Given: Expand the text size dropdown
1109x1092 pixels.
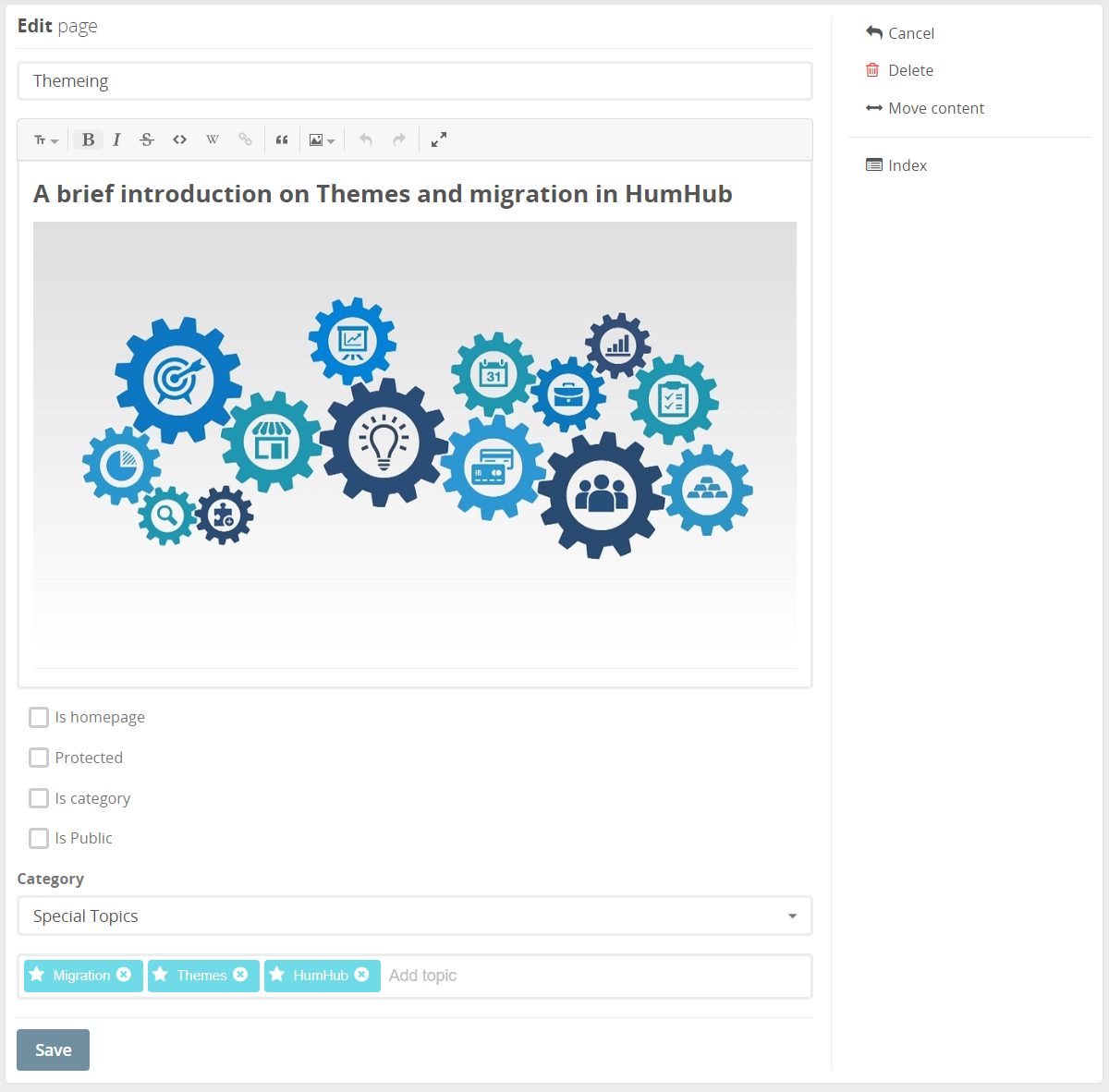Looking at the screenshot, I should pyautogui.click(x=45, y=140).
